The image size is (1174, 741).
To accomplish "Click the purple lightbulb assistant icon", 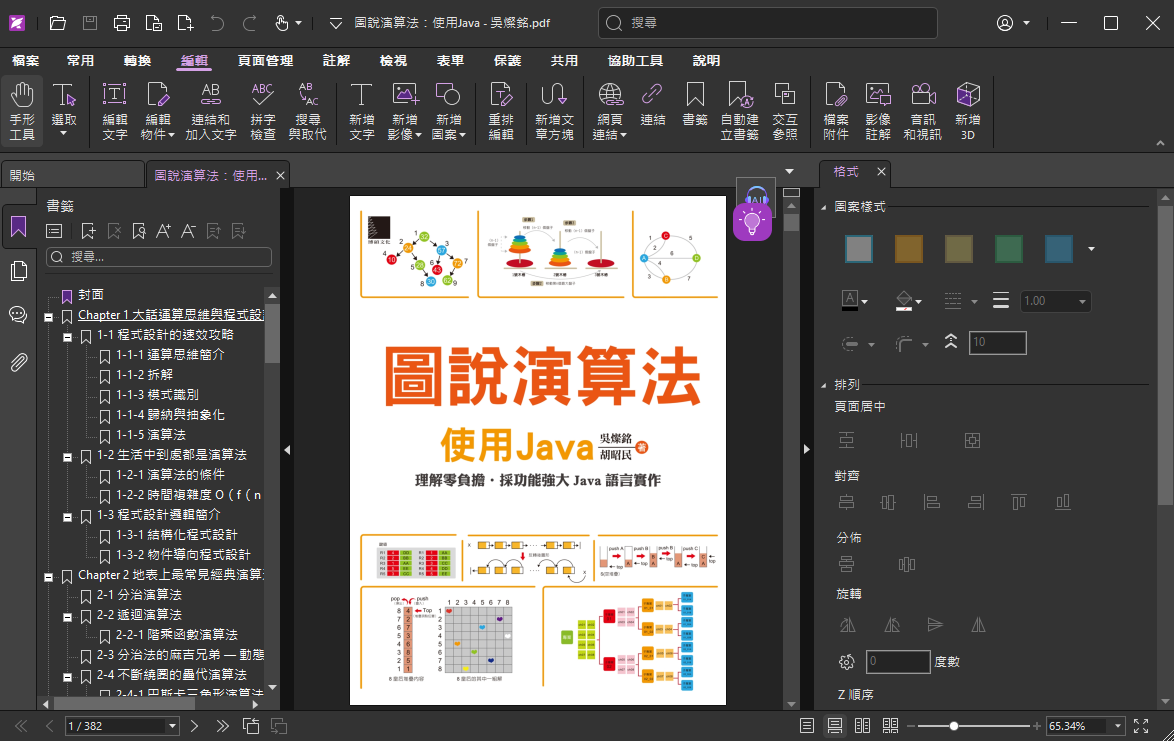I will tap(752, 221).
